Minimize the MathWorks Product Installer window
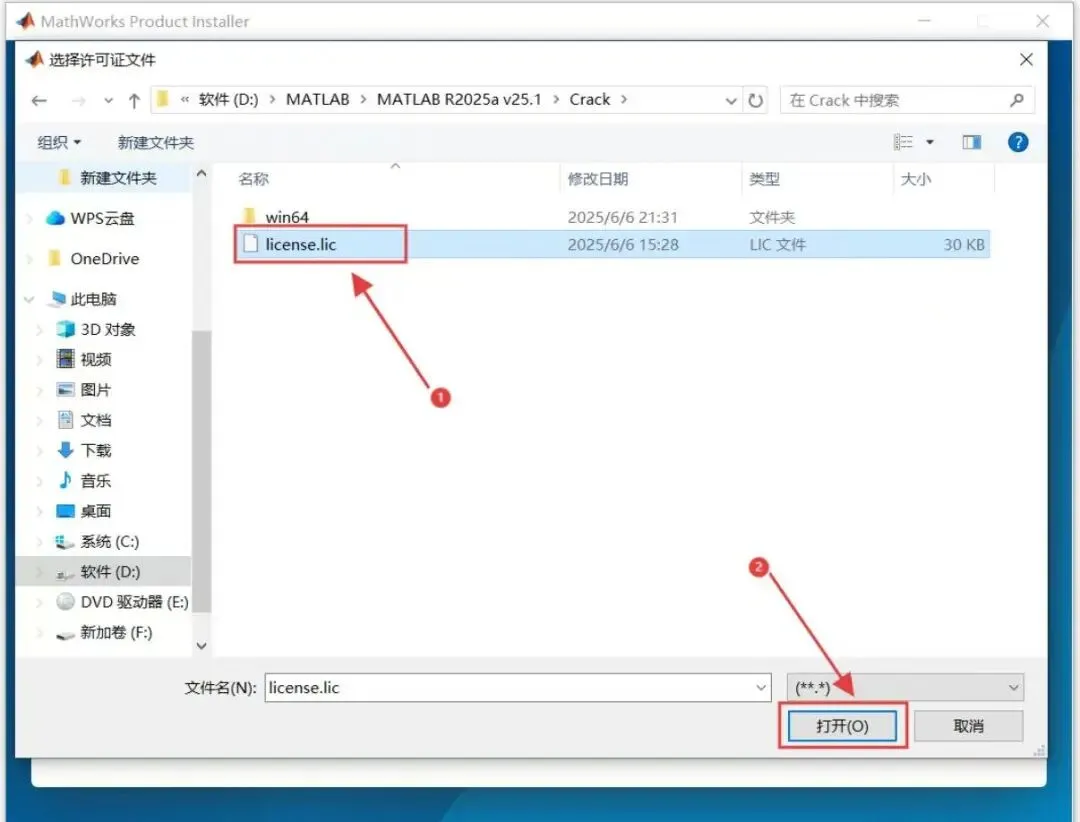The height and width of the screenshot is (822, 1080). point(924,21)
